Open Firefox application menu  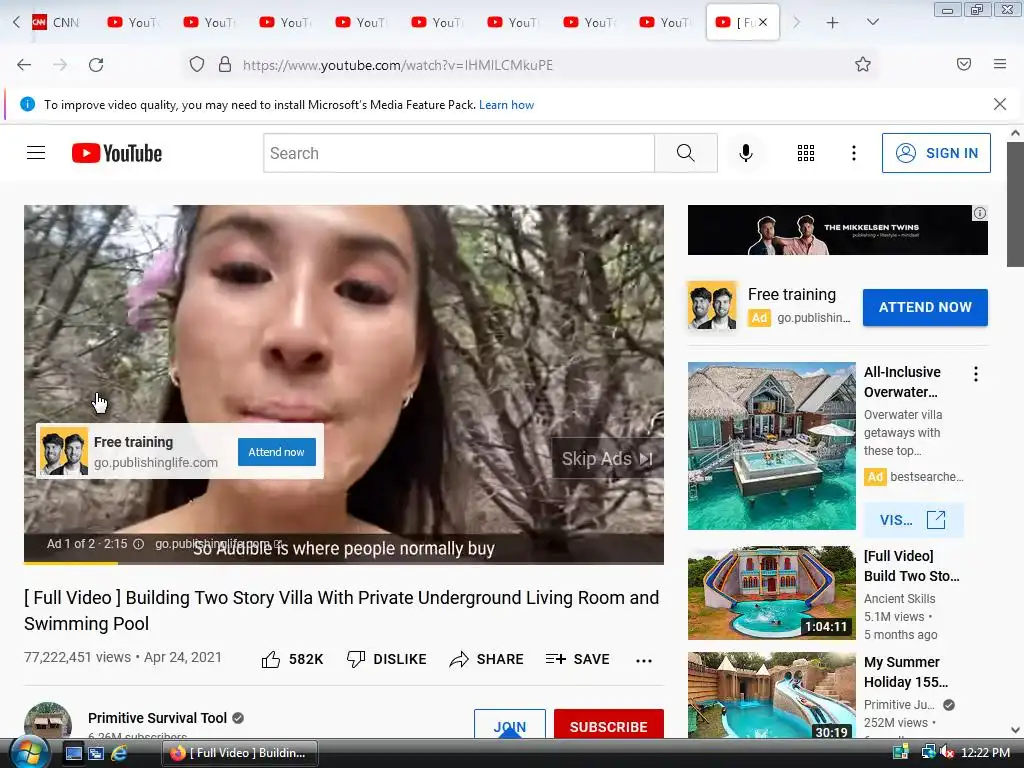tap(999, 64)
